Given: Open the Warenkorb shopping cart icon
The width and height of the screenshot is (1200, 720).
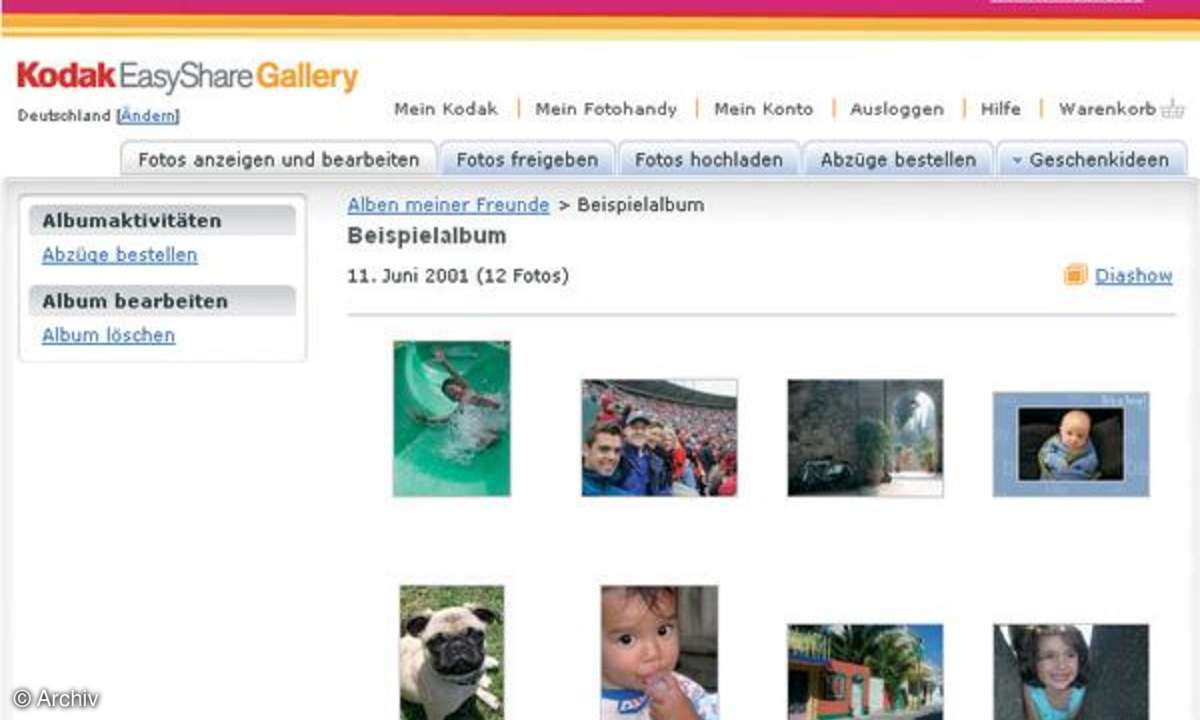Looking at the screenshot, I should pyautogui.click(x=1172, y=109).
